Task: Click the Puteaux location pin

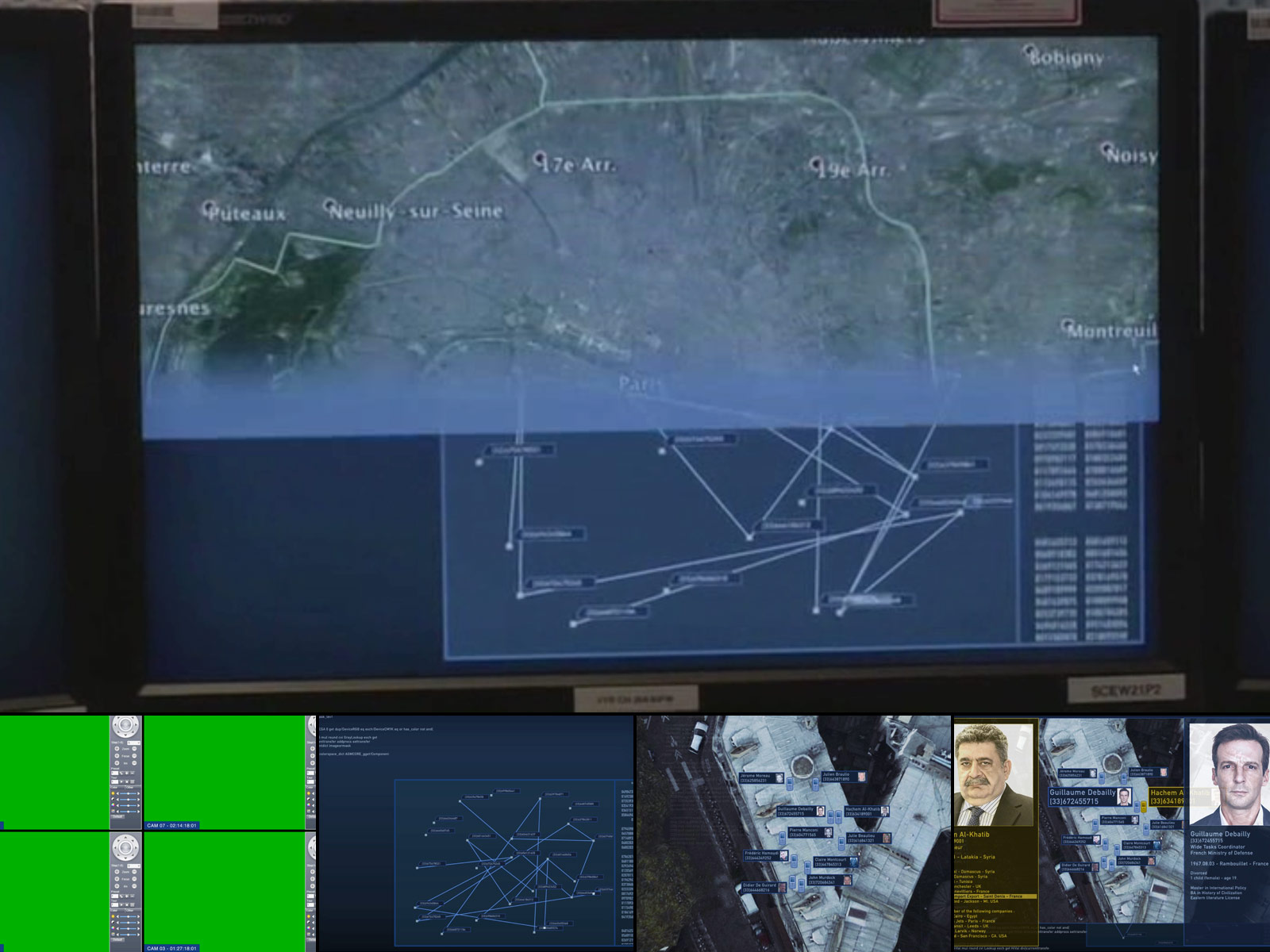Action: (x=210, y=208)
